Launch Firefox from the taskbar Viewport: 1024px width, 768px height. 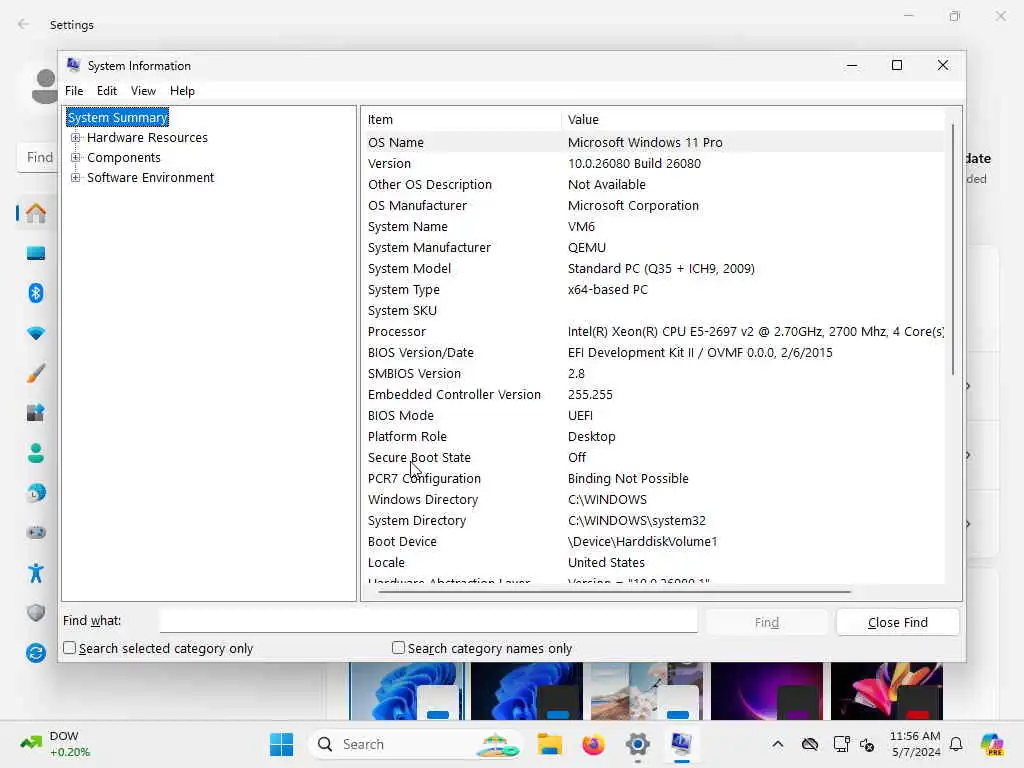[x=593, y=744]
